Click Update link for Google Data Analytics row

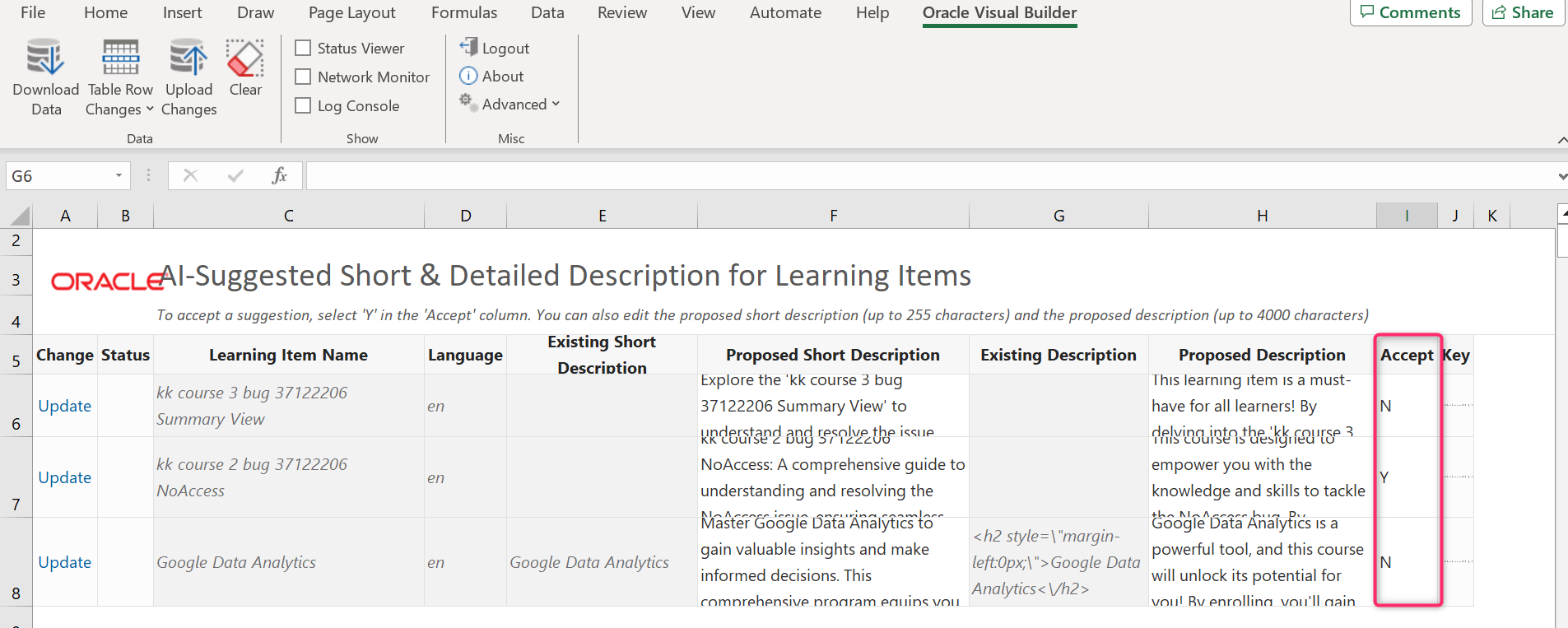[x=65, y=562]
